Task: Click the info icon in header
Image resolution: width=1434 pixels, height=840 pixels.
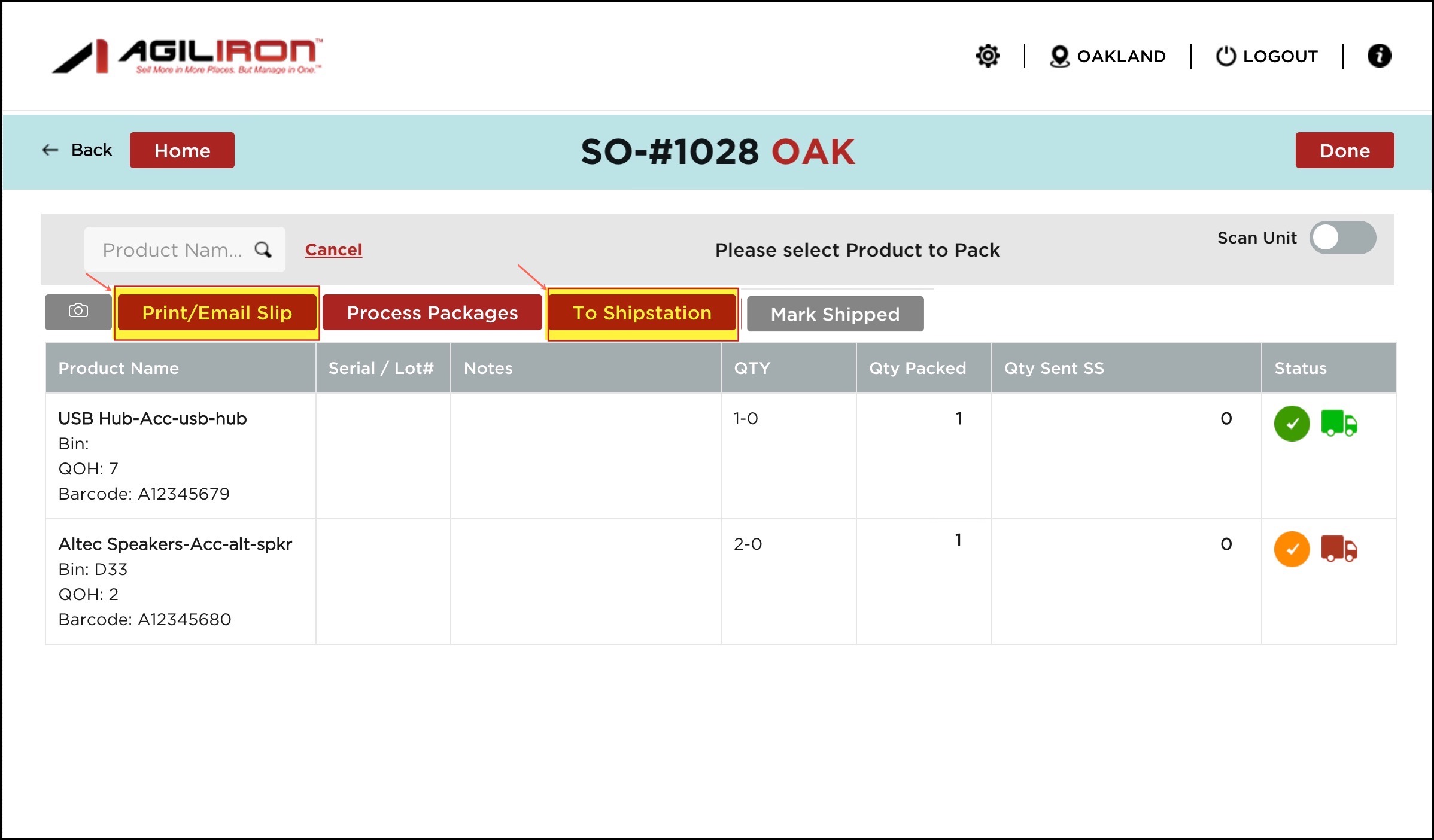Action: click(1379, 56)
